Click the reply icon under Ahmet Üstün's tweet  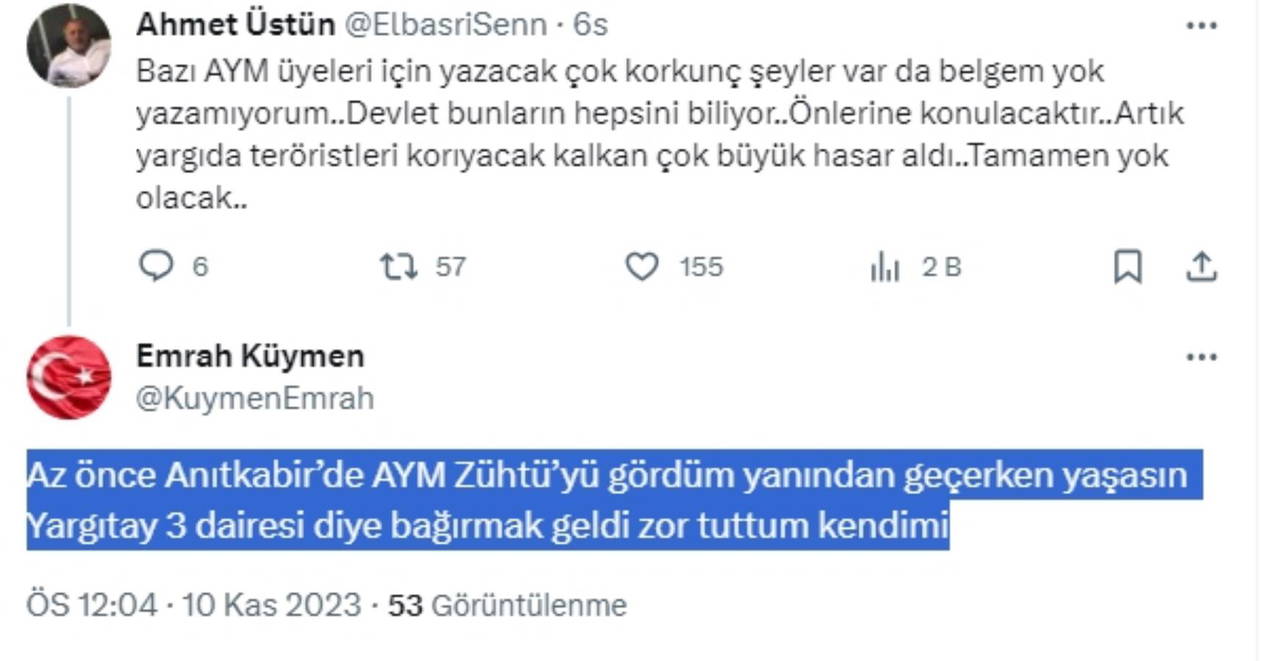pos(156,266)
